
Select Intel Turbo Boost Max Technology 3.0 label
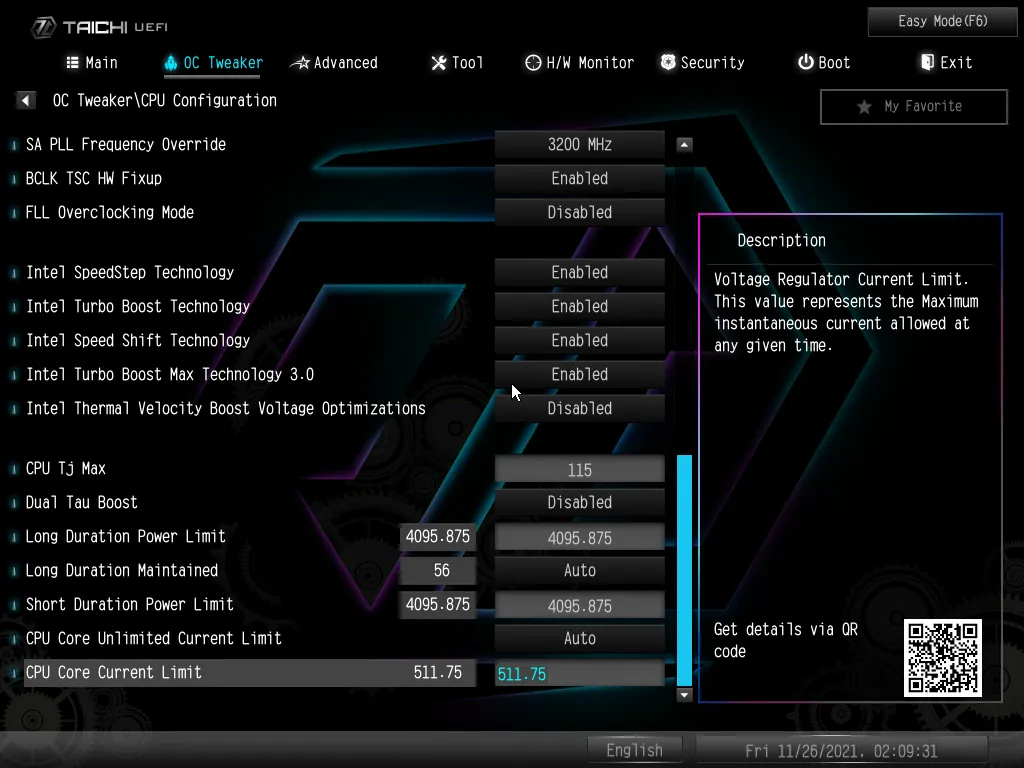click(x=170, y=374)
